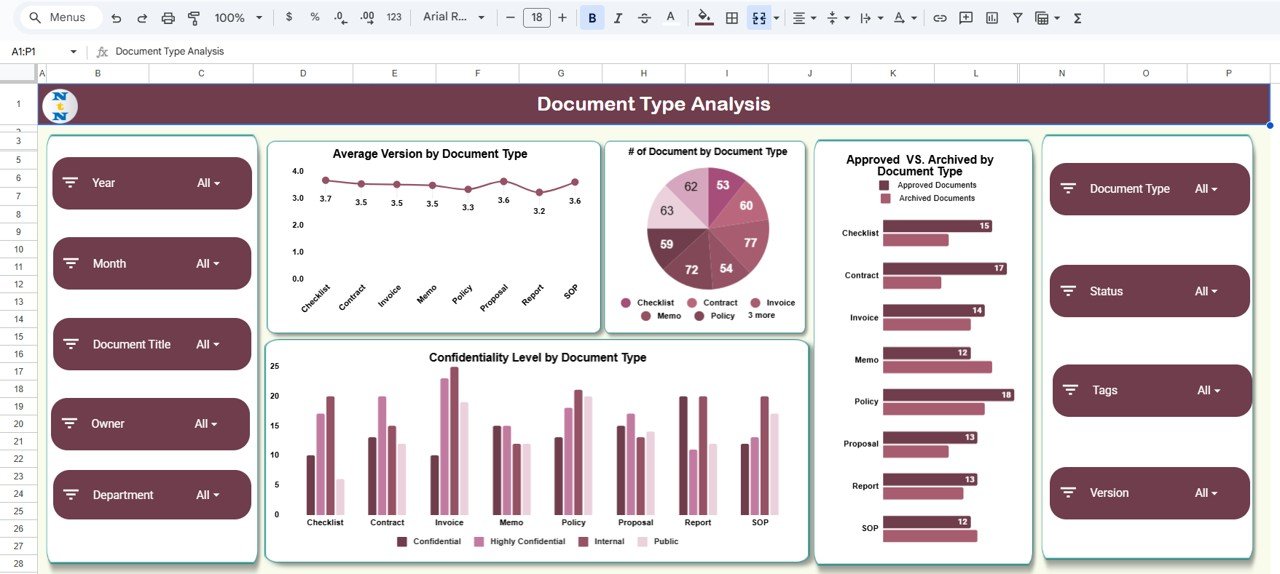This screenshot has width=1280, height=574.
Task: Open the Document Type slicer dropdown
Action: (1207, 189)
